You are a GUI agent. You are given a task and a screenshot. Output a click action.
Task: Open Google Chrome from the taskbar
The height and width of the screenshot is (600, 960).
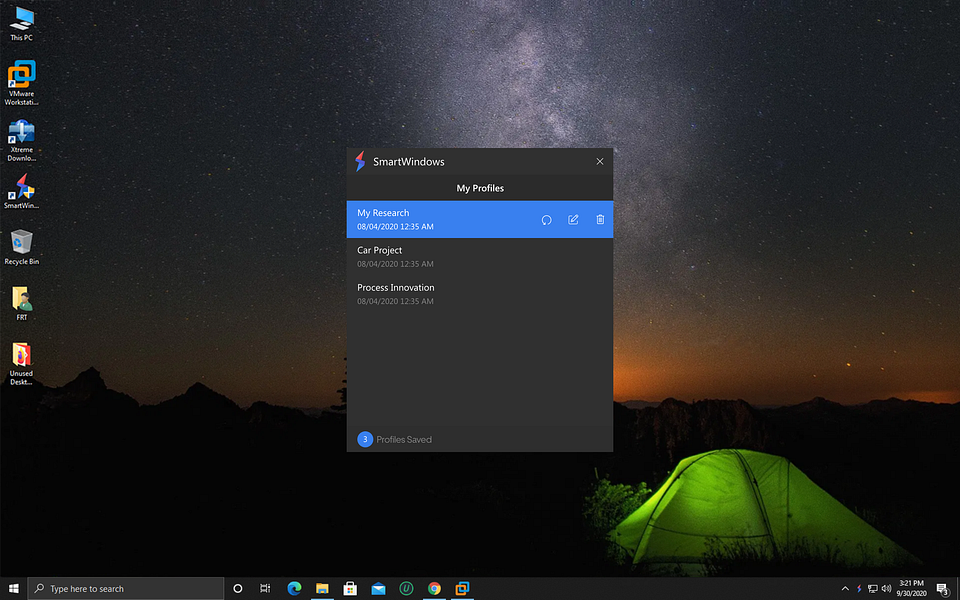(434, 588)
